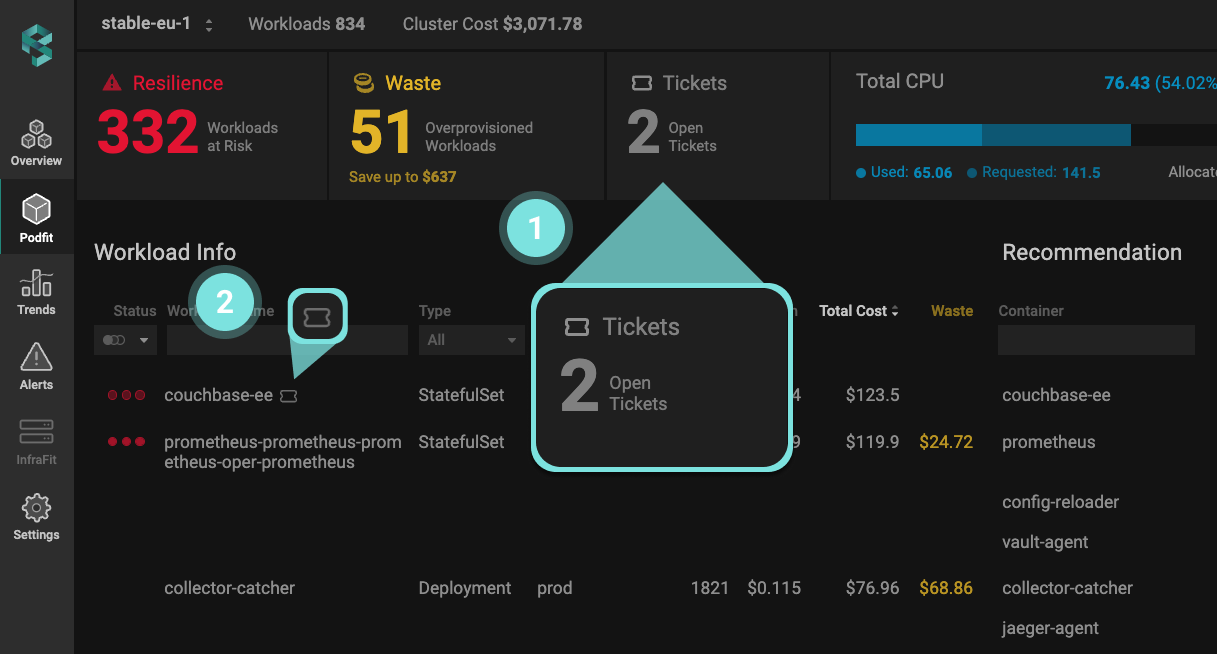Click the ticket filter icon in Workload header
The image size is (1217, 654).
(x=317, y=317)
